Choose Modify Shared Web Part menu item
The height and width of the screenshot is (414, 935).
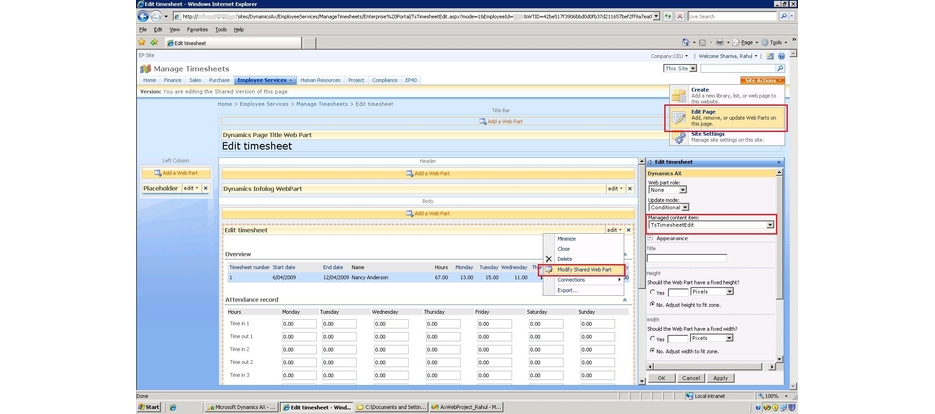click(584, 270)
